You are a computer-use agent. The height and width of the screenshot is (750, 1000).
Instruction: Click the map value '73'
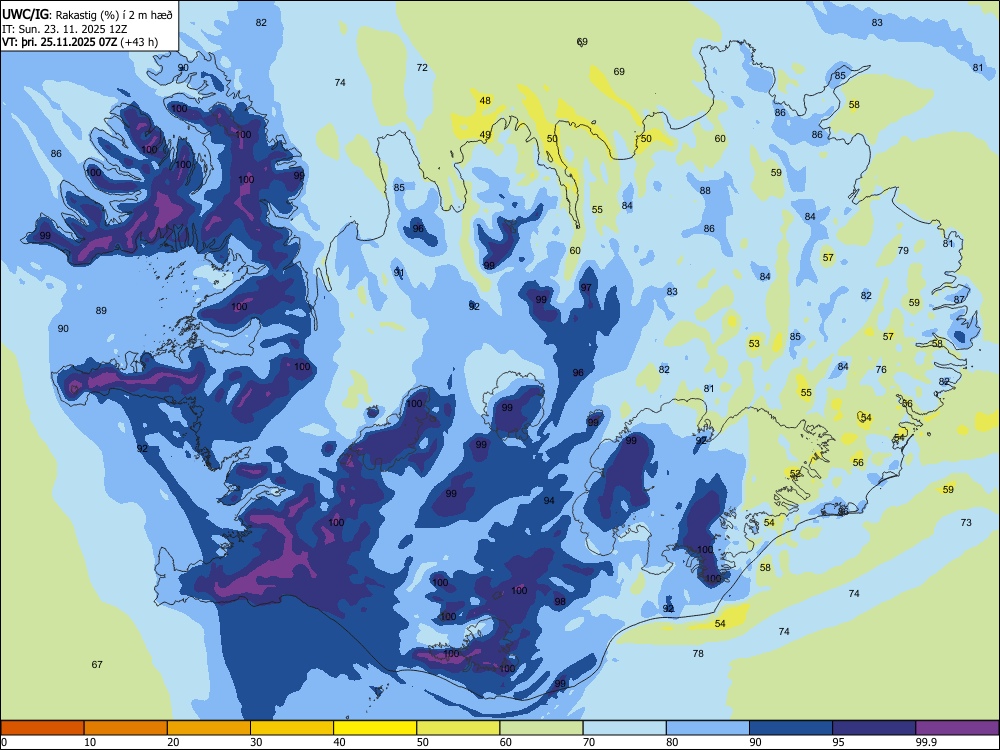[x=966, y=522]
